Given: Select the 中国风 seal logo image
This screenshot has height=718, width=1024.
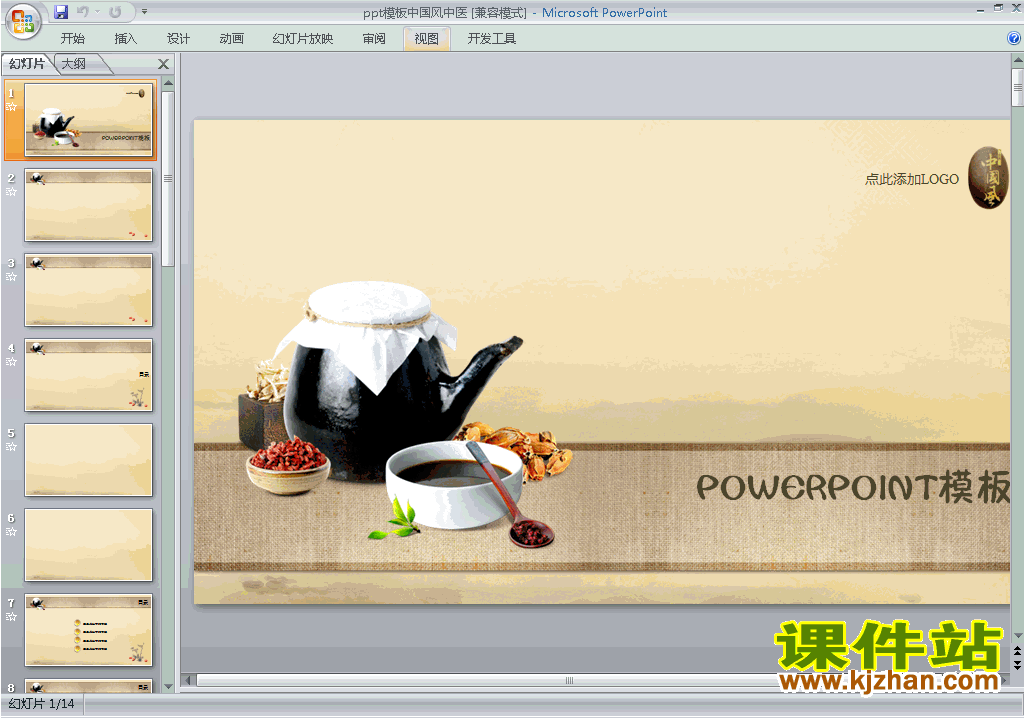Looking at the screenshot, I should [988, 178].
